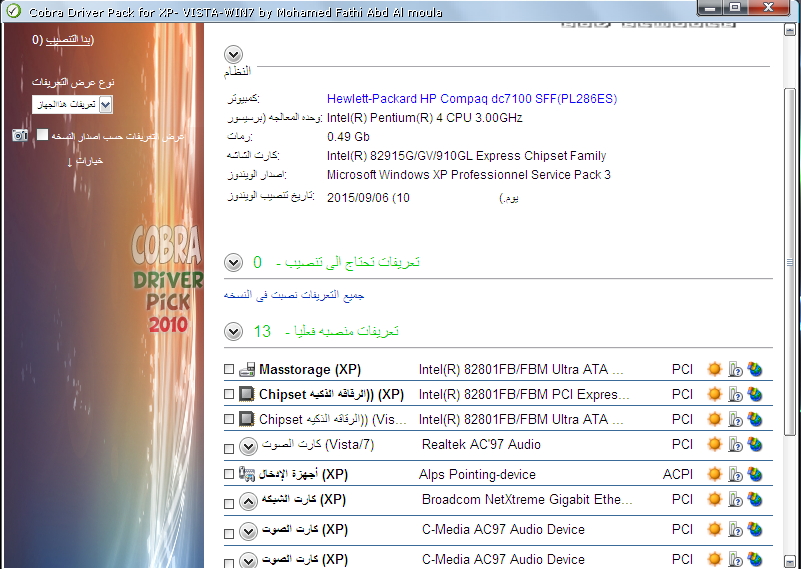Viewport: 801px width, 569px height.
Task: Open device info icon for Masstorage (XP)
Action: click(735, 369)
